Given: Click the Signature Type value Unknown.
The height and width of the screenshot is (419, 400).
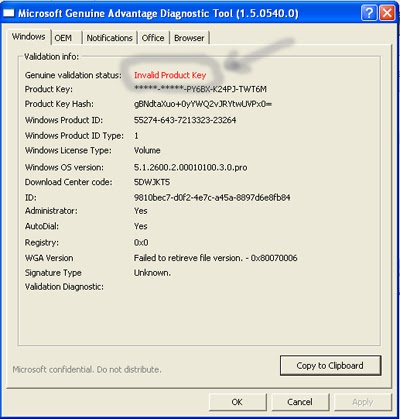Looking at the screenshot, I should 152,273.
